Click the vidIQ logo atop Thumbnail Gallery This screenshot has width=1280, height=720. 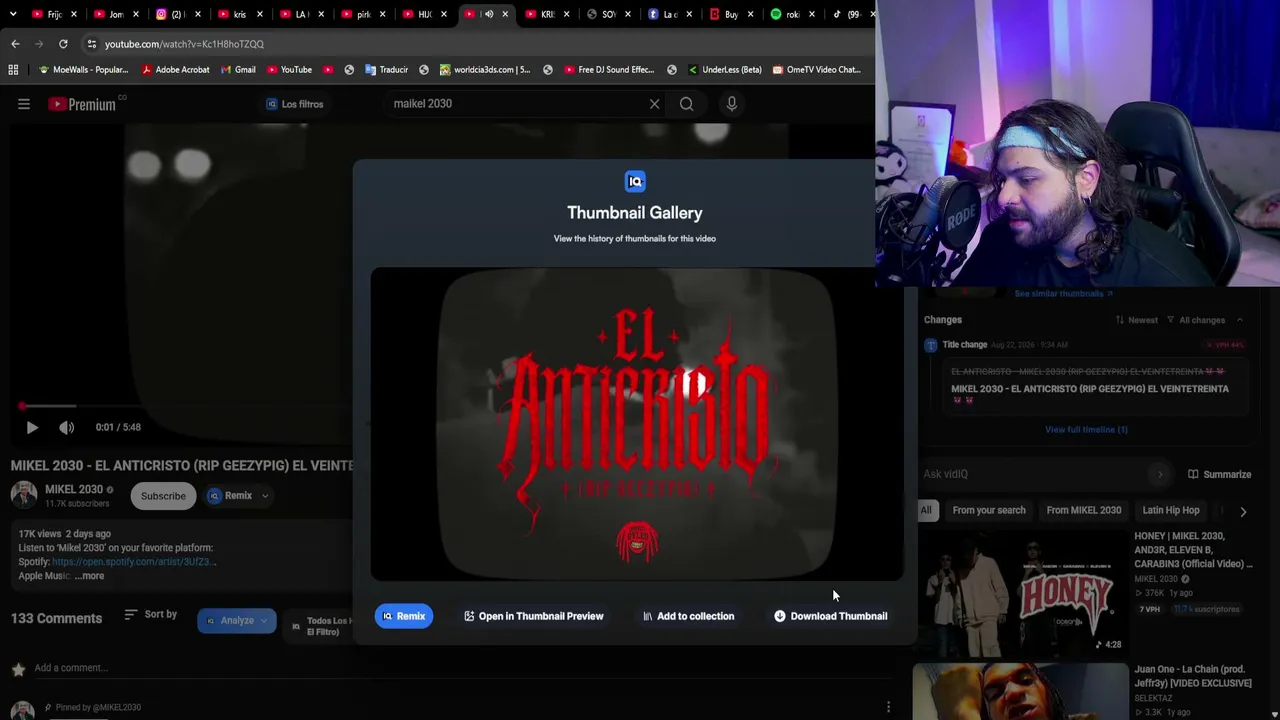635,181
